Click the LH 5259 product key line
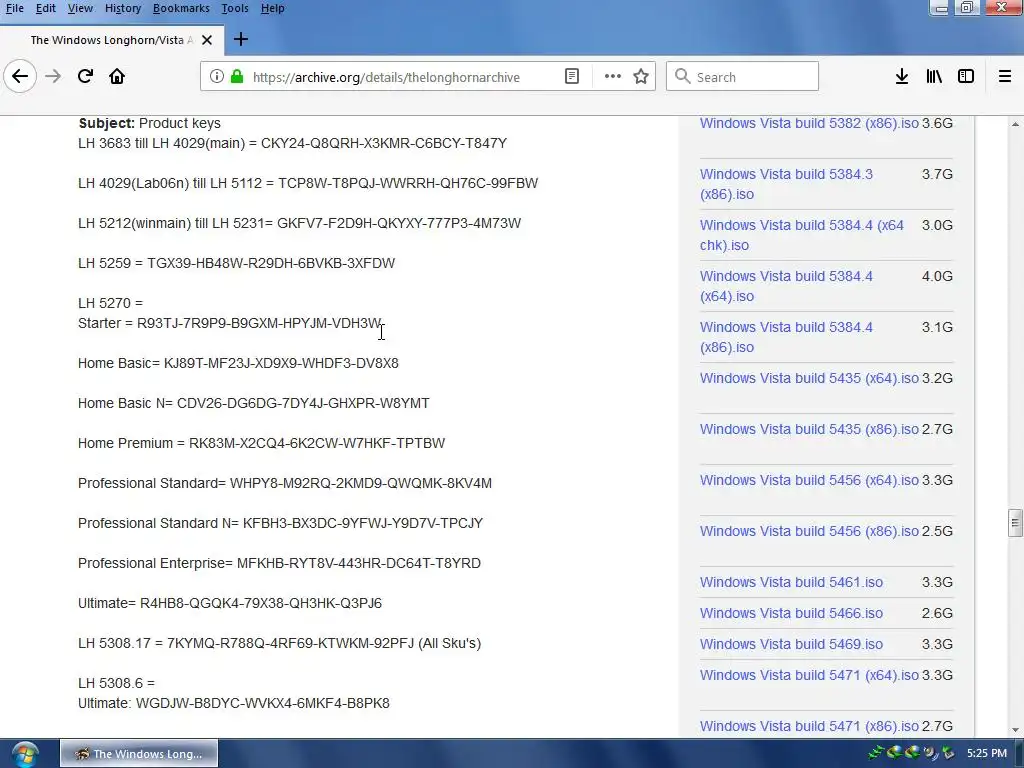Viewport: 1024px width, 768px height. pyautogui.click(x=236, y=263)
